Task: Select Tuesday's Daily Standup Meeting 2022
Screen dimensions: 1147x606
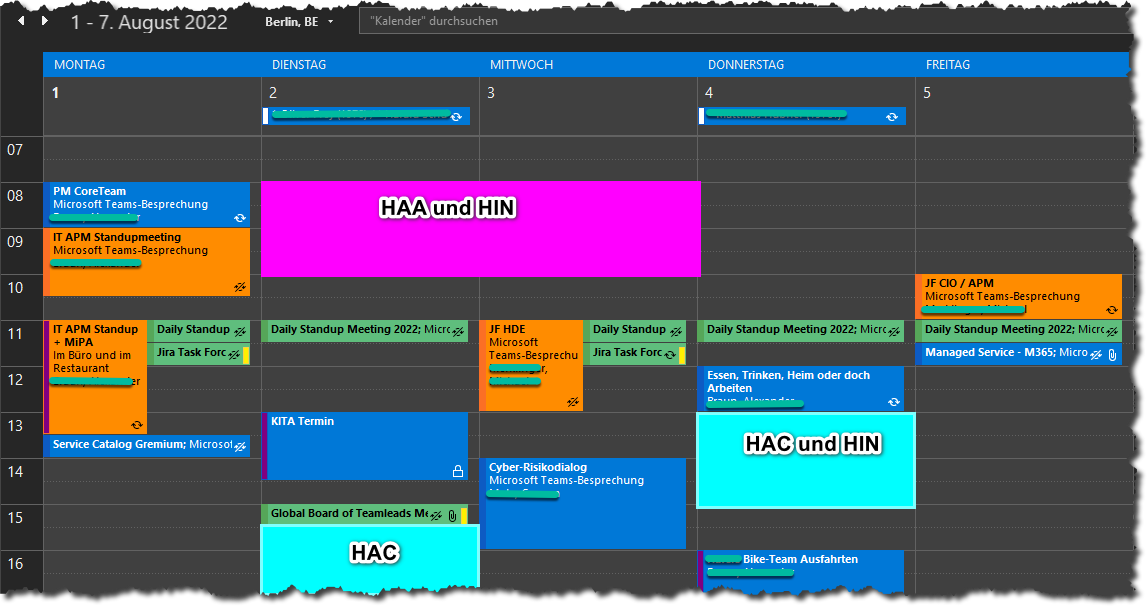Action: pos(365,331)
